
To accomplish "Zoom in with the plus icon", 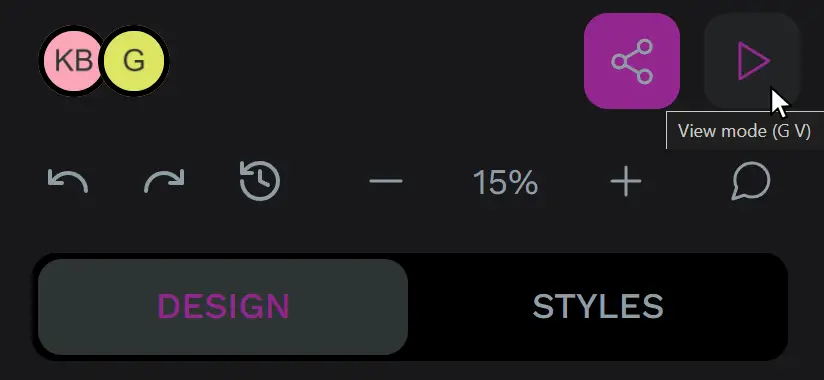I will pos(625,181).
